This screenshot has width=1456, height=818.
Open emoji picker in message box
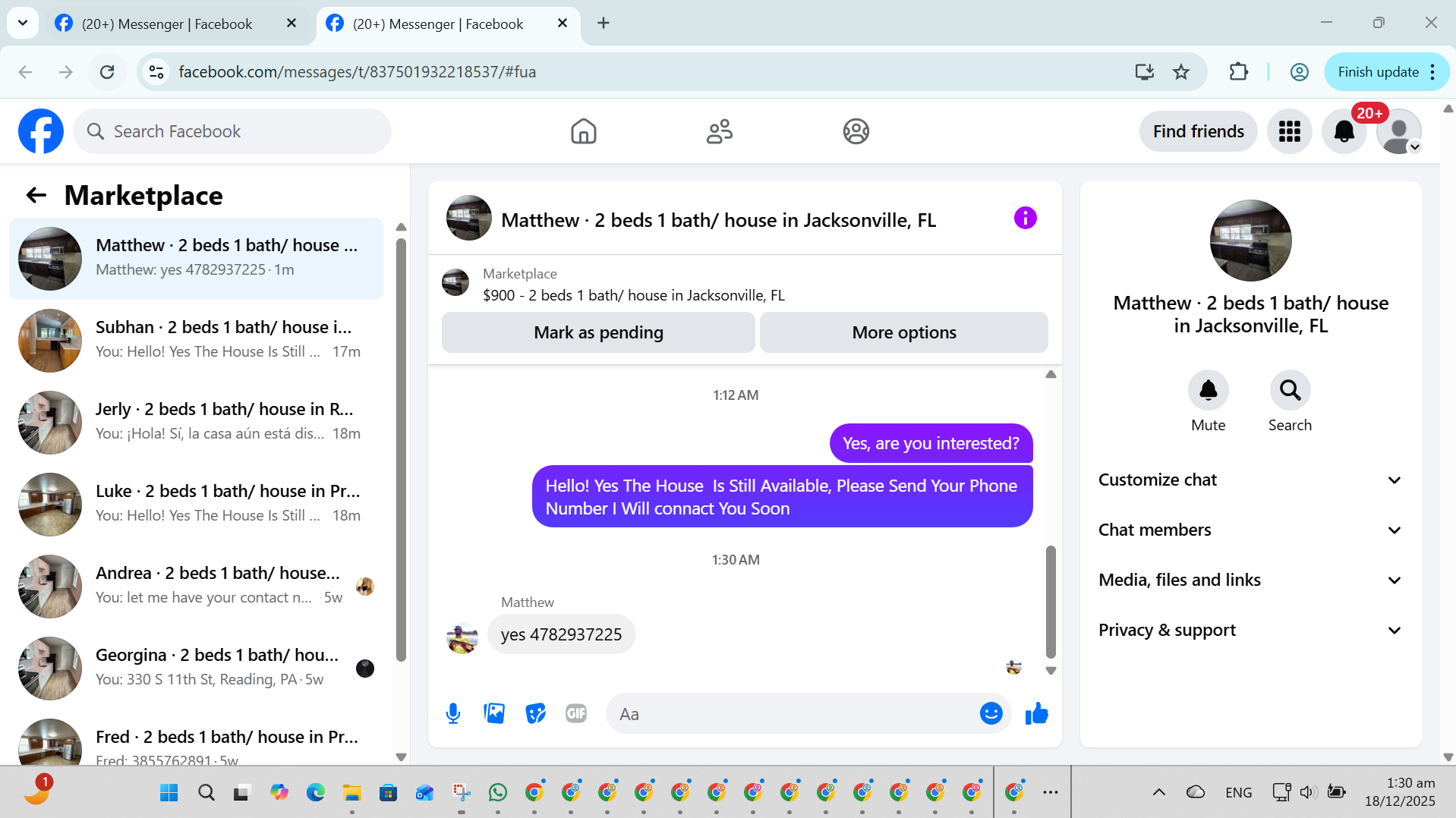click(991, 714)
